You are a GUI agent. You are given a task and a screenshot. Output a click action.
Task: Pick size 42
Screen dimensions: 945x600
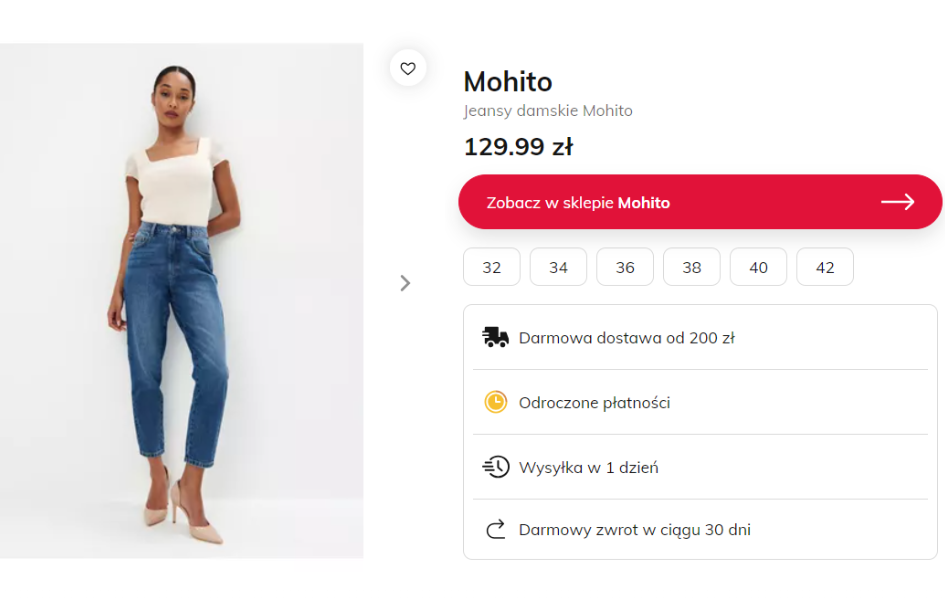(x=825, y=267)
